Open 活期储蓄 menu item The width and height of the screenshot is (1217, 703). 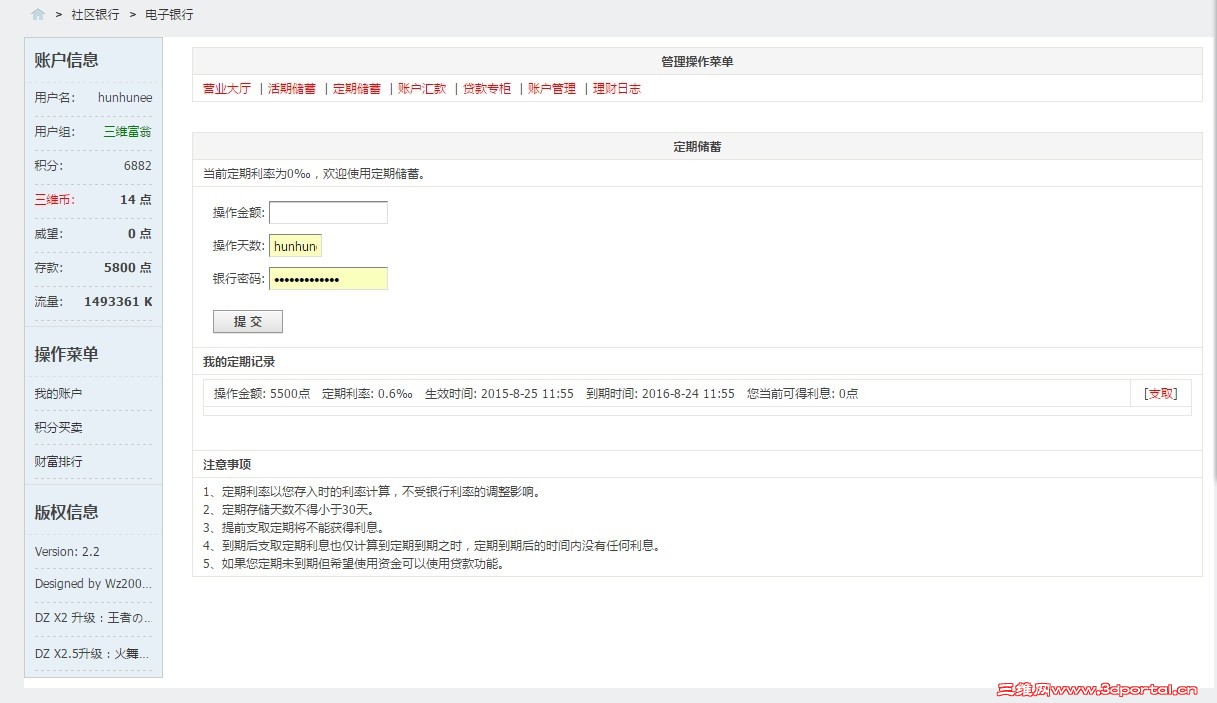[x=292, y=88]
